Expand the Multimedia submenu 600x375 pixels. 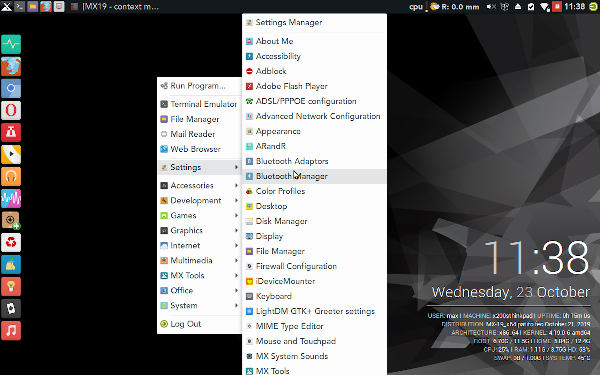click(x=199, y=261)
